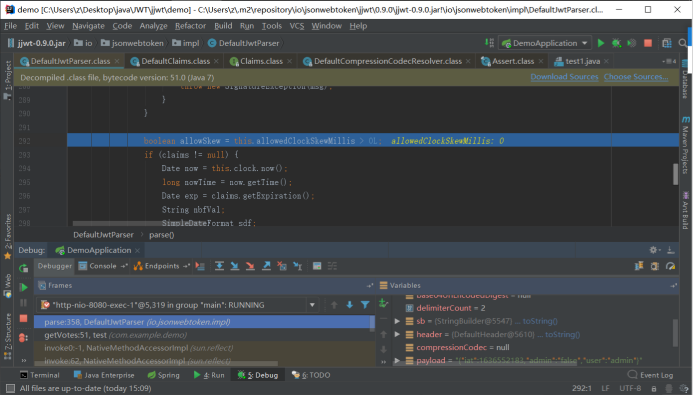The width and height of the screenshot is (693, 395).
Task: Close the DefaultJwtParser.class tab
Action: pos(117,61)
